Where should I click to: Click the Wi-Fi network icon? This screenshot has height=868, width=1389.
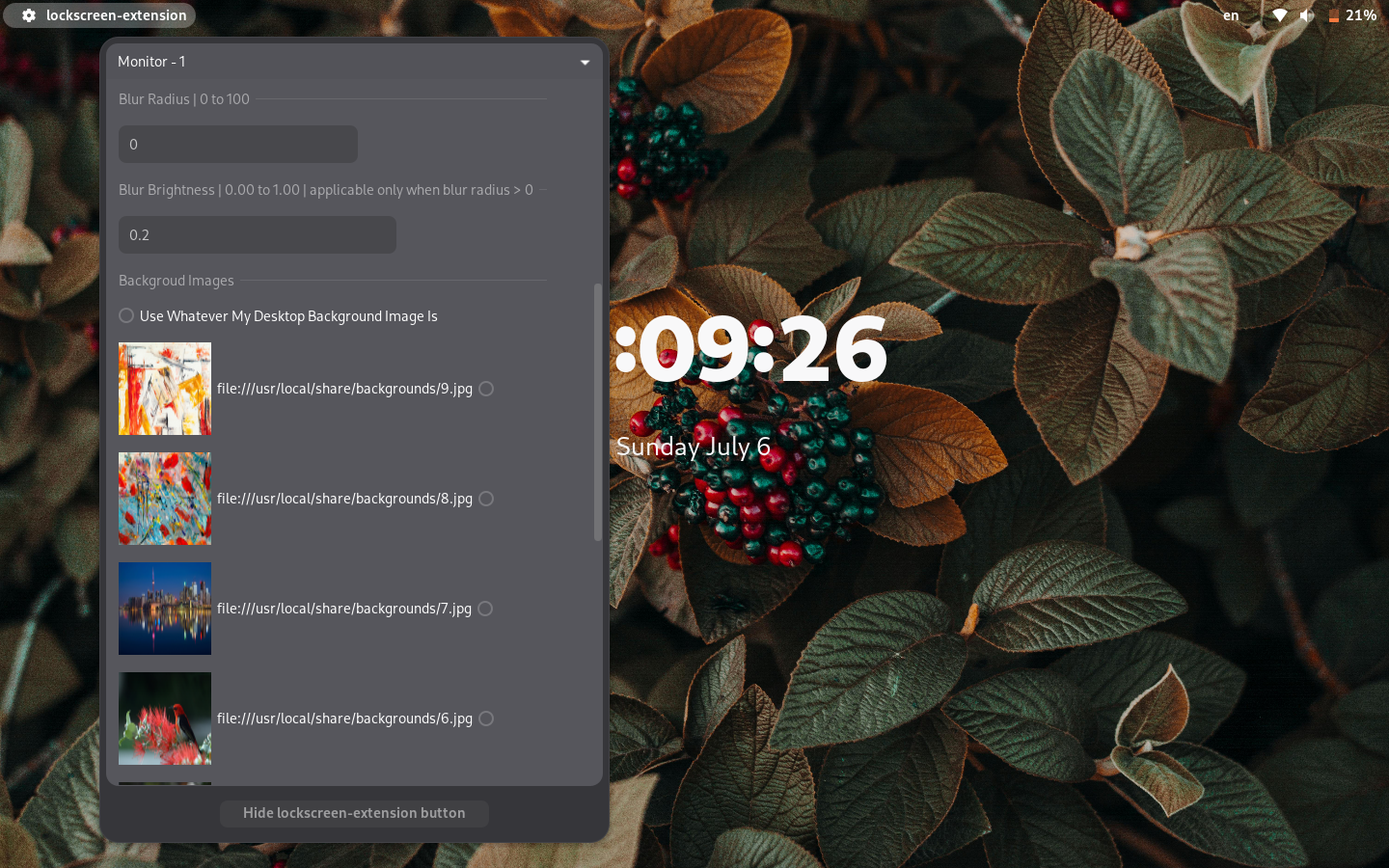[1279, 15]
